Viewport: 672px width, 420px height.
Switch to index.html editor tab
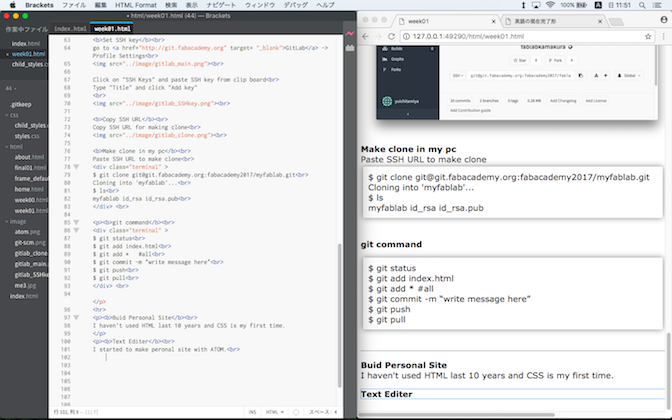[70, 29]
